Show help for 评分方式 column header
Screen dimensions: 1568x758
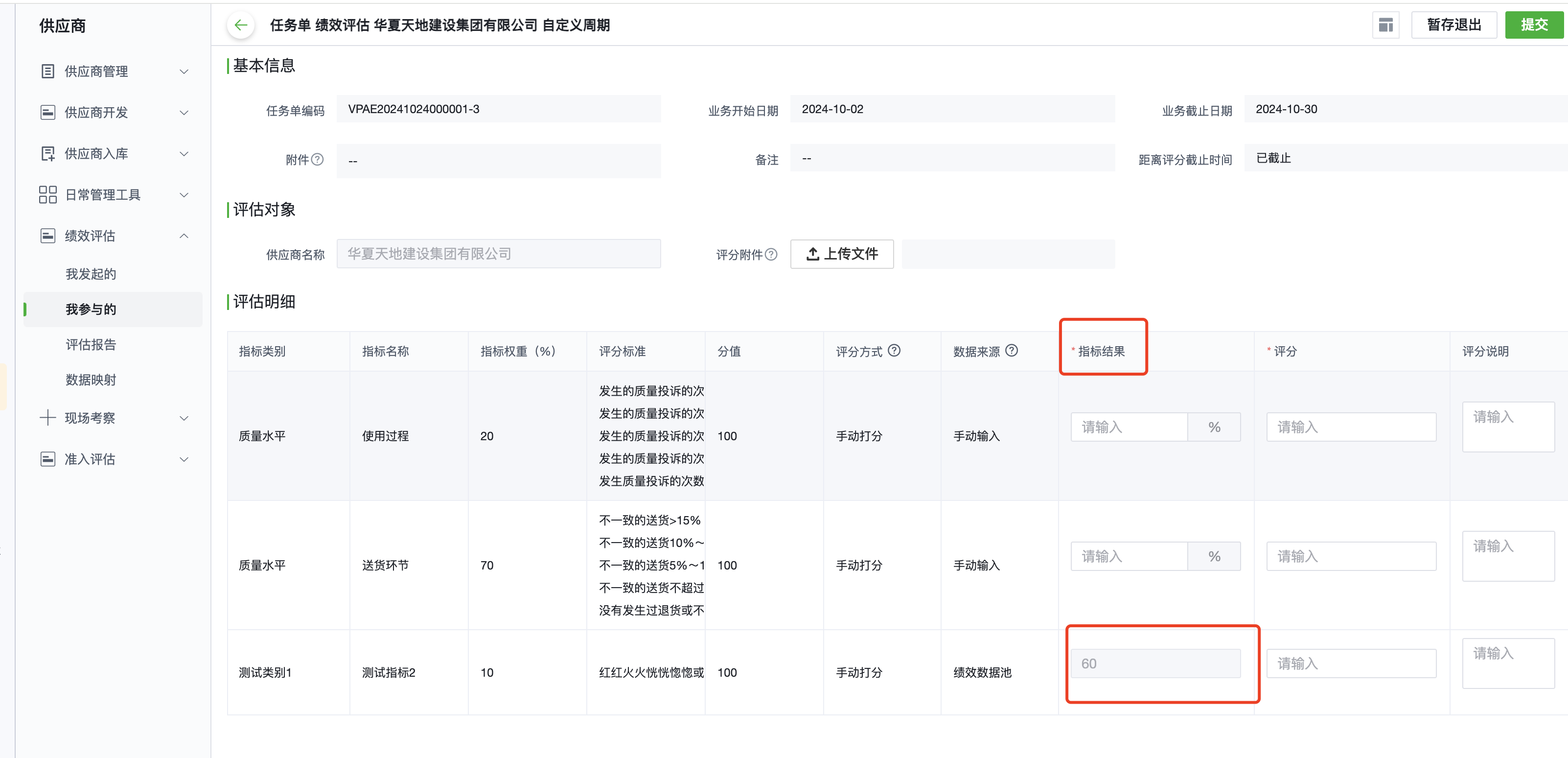click(894, 351)
